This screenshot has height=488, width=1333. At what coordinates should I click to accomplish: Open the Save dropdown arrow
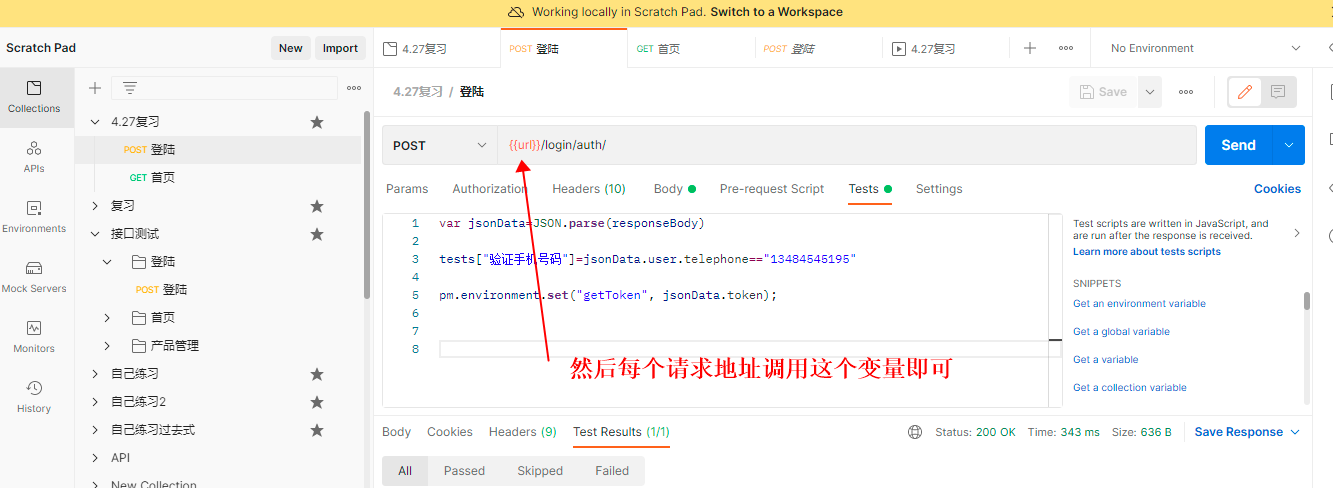click(1150, 92)
